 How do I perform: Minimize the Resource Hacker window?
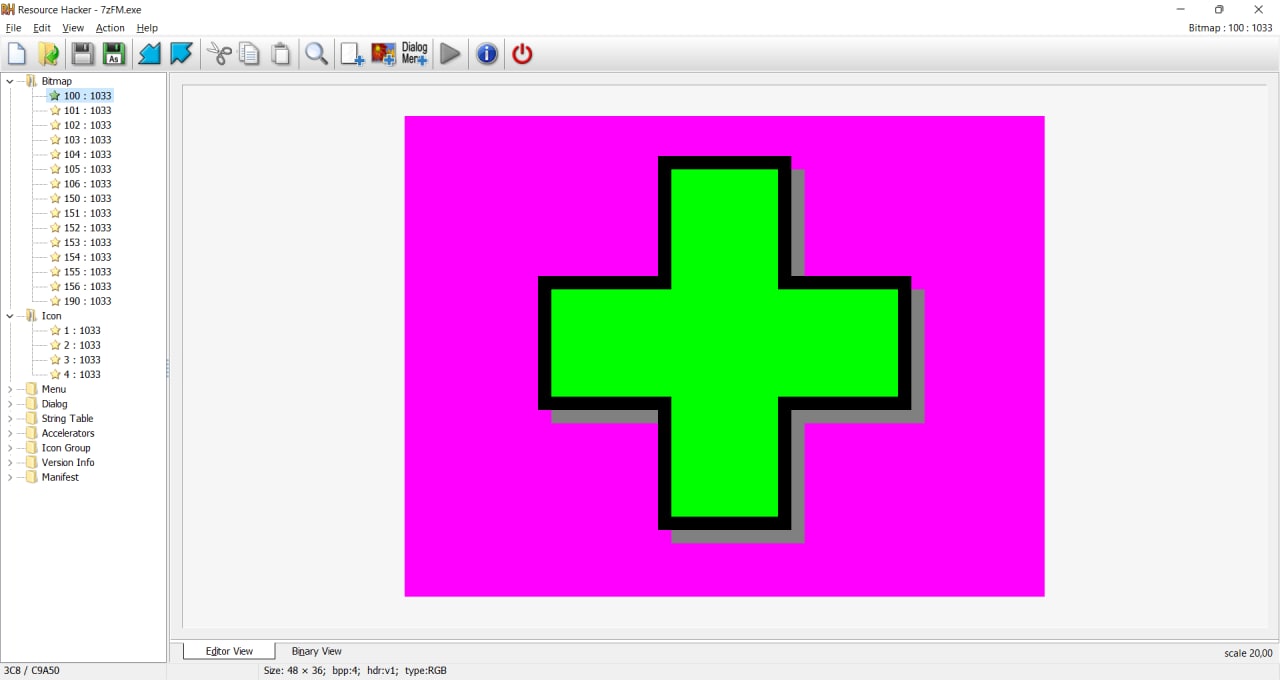(x=1180, y=10)
